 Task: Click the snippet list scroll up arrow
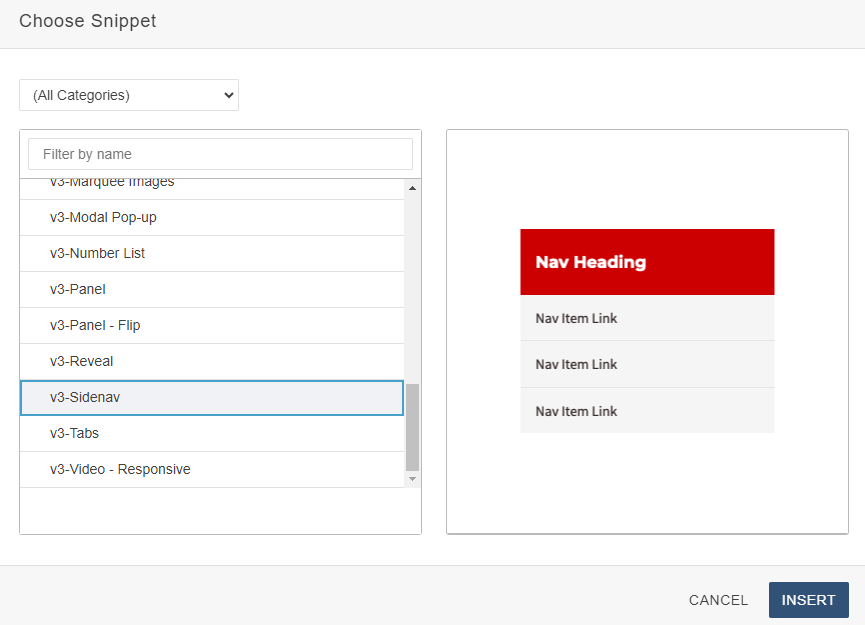click(412, 188)
